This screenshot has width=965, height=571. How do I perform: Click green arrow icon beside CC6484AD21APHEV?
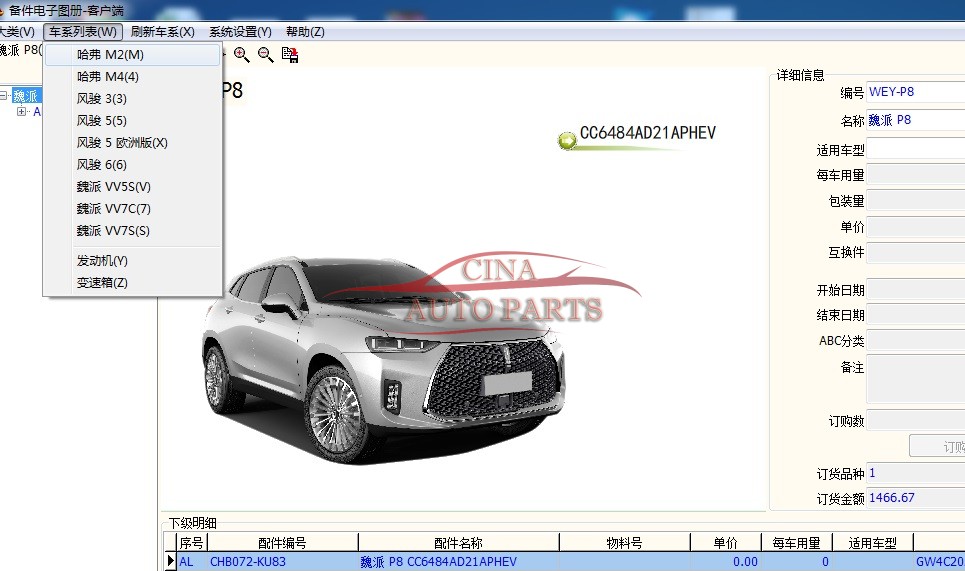[567, 141]
